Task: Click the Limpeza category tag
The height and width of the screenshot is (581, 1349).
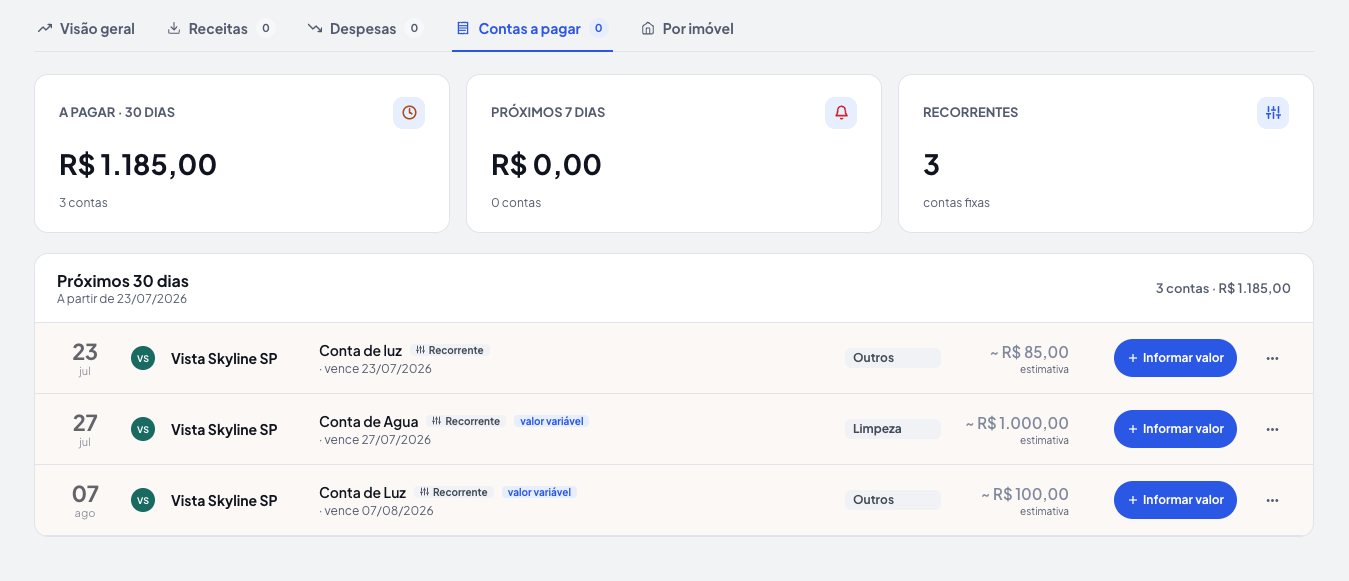Action: click(x=893, y=429)
